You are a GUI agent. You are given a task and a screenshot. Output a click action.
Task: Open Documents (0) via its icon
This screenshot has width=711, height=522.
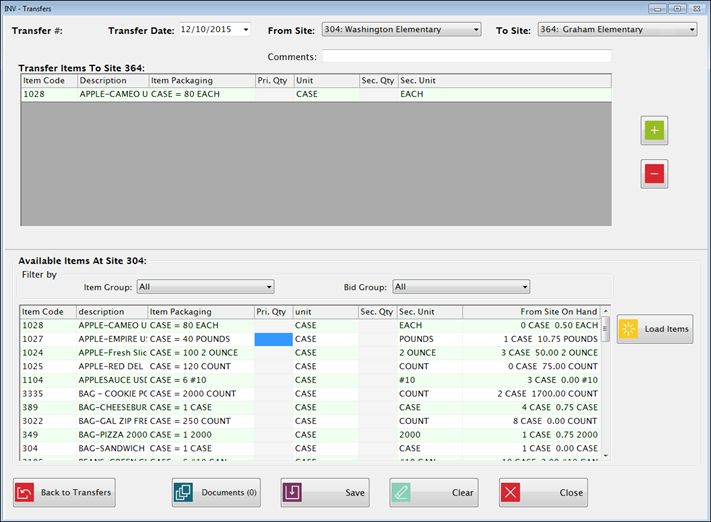(183, 492)
